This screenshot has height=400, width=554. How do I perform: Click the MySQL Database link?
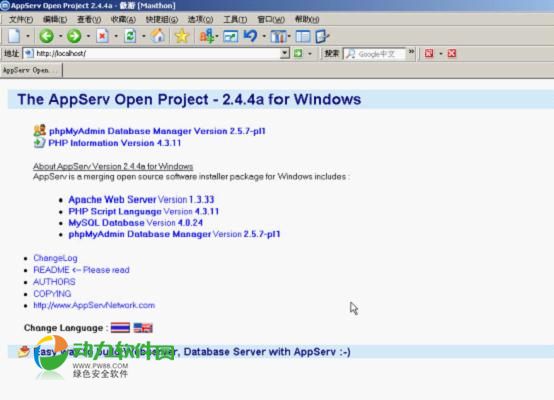point(106,223)
